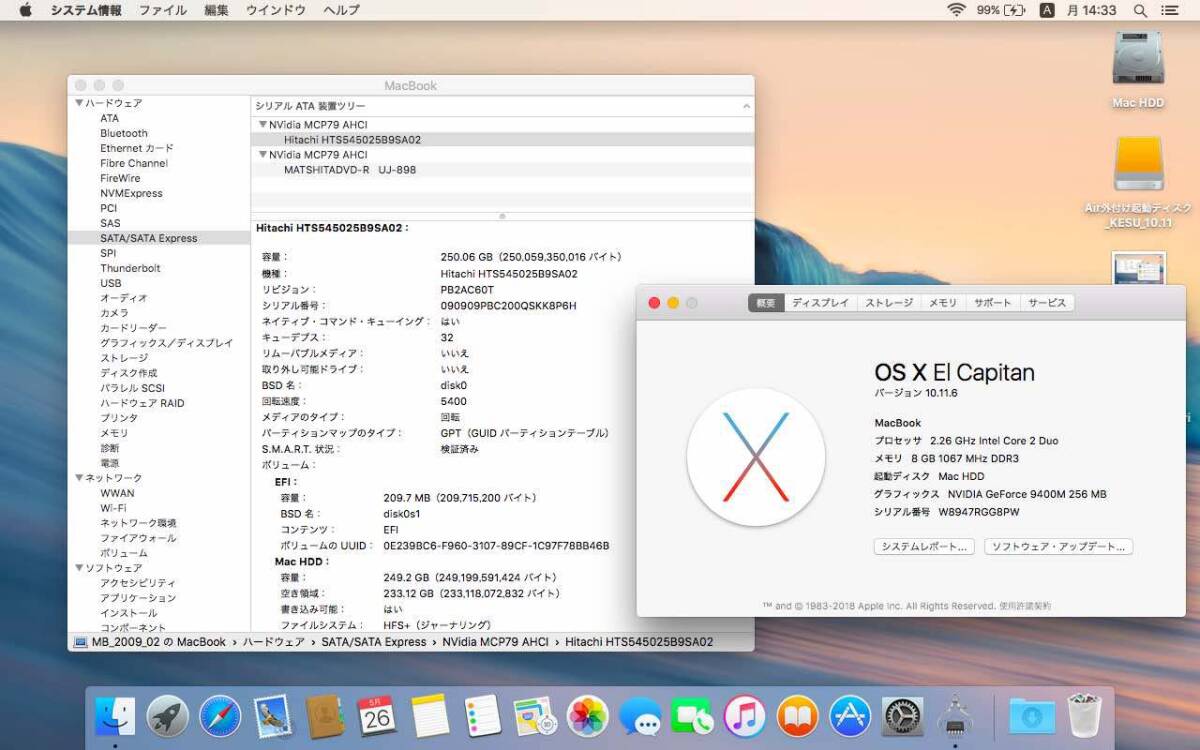Open Launchpad rocket icon in dock

tap(167, 716)
